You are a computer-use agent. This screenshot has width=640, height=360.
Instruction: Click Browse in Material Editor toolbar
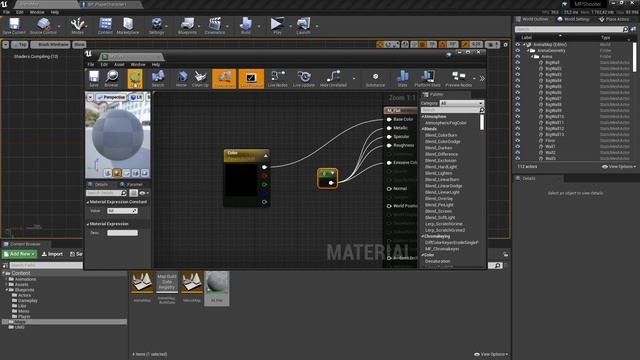pos(111,78)
